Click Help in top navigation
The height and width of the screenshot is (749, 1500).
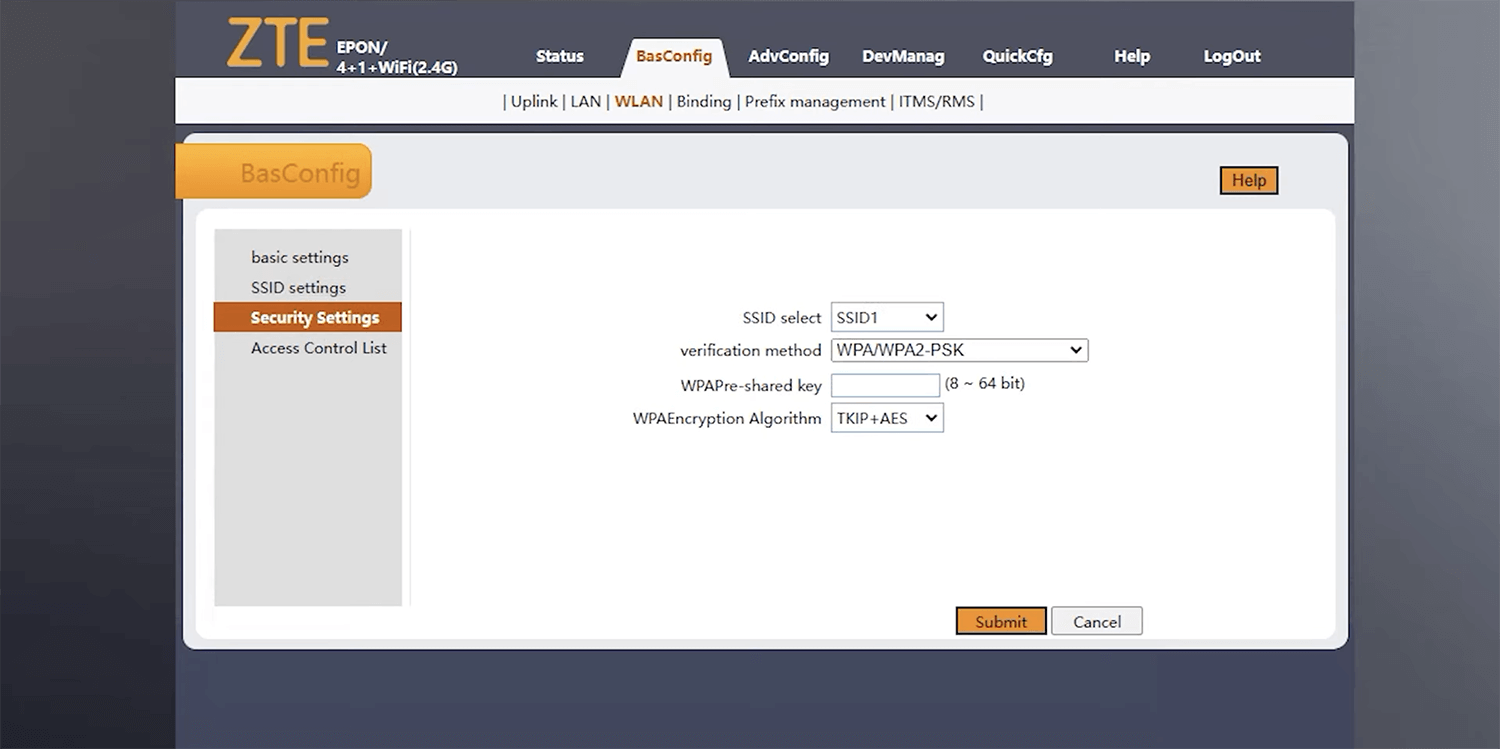pyautogui.click(x=1132, y=56)
